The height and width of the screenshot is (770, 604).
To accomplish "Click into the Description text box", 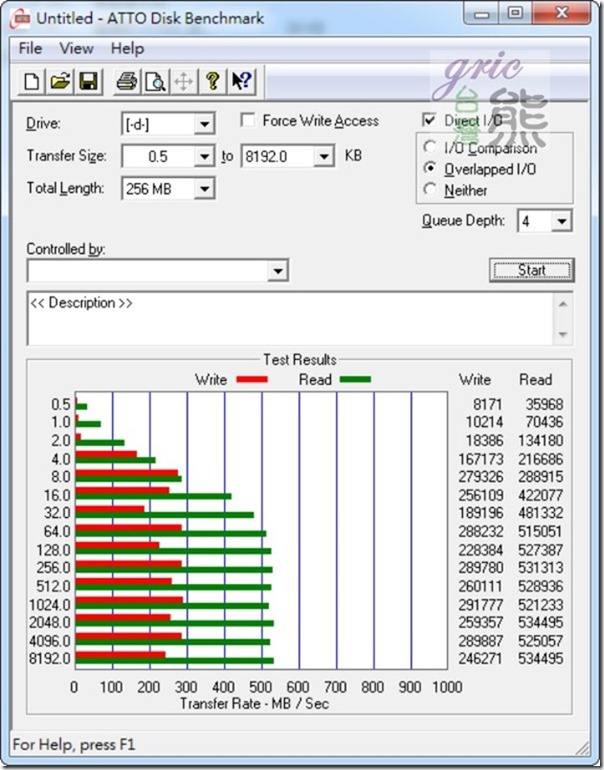I will click(290, 319).
